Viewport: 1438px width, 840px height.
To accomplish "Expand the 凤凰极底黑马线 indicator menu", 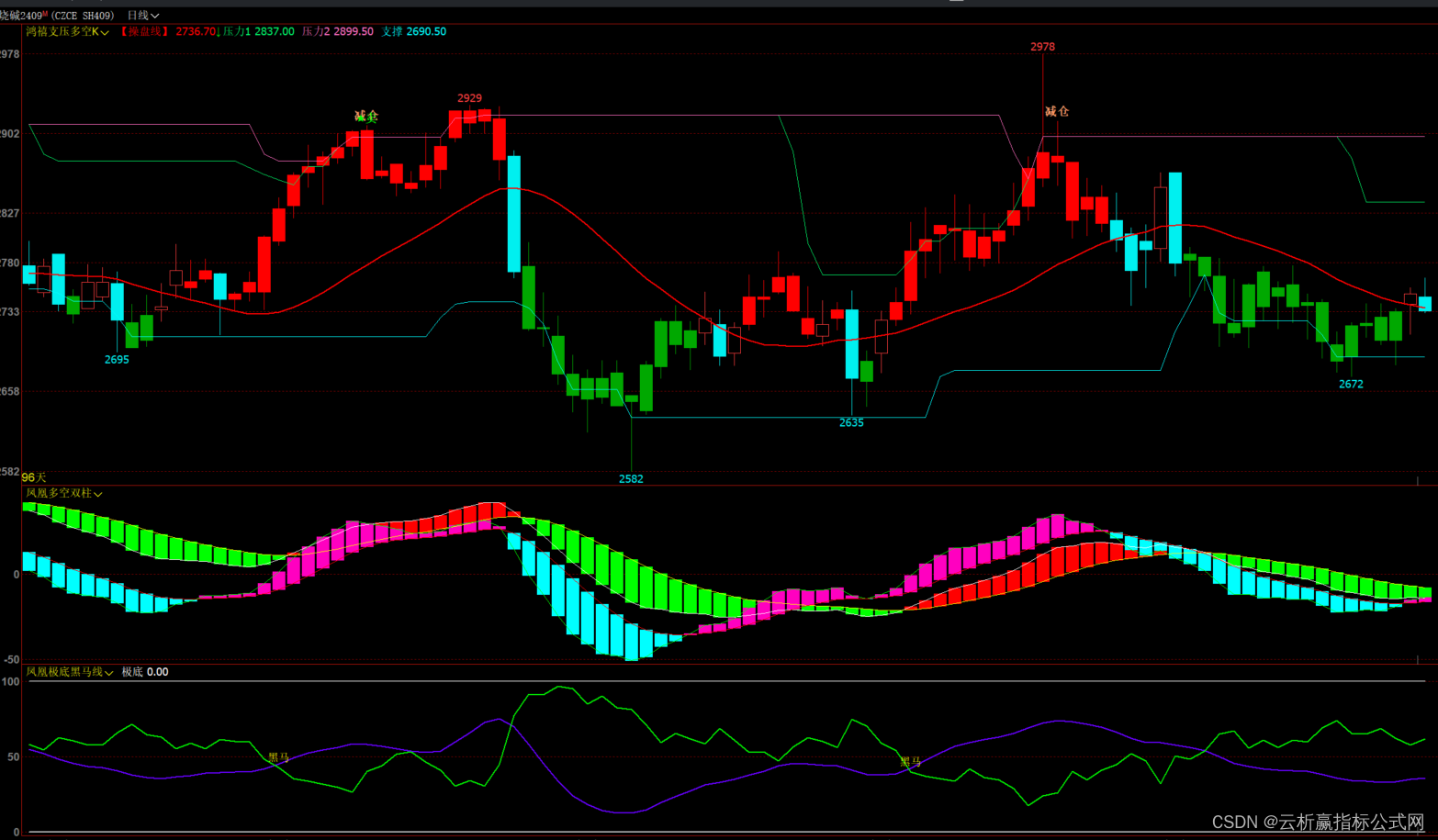I will coord(70,672).
